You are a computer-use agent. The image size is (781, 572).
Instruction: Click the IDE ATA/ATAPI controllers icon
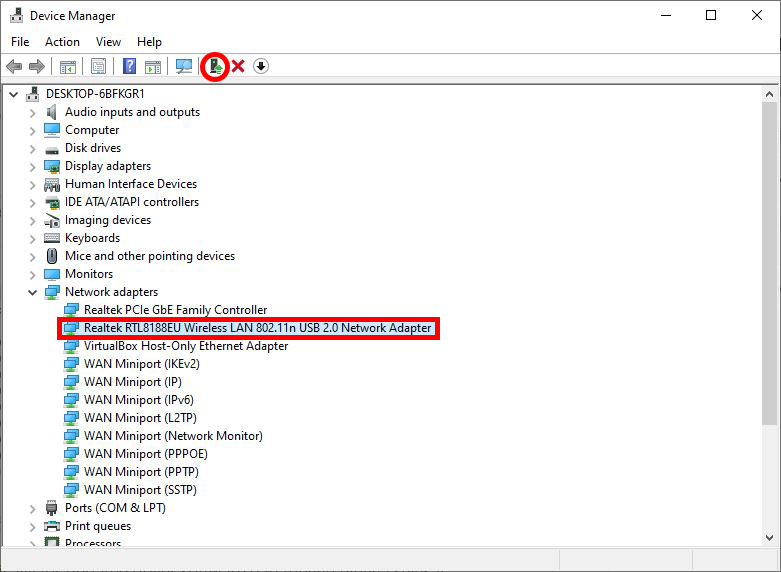tap(52, 202)
